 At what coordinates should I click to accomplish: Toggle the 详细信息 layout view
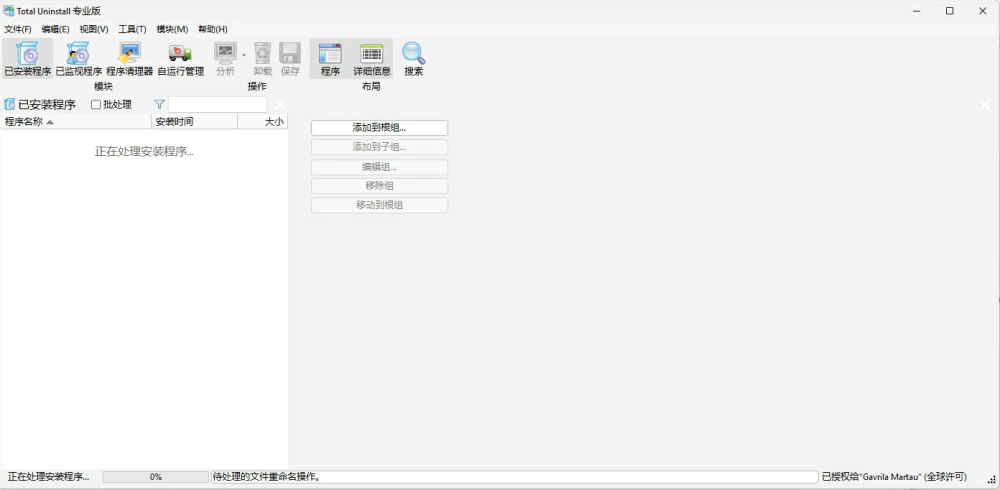coord(372,58)
